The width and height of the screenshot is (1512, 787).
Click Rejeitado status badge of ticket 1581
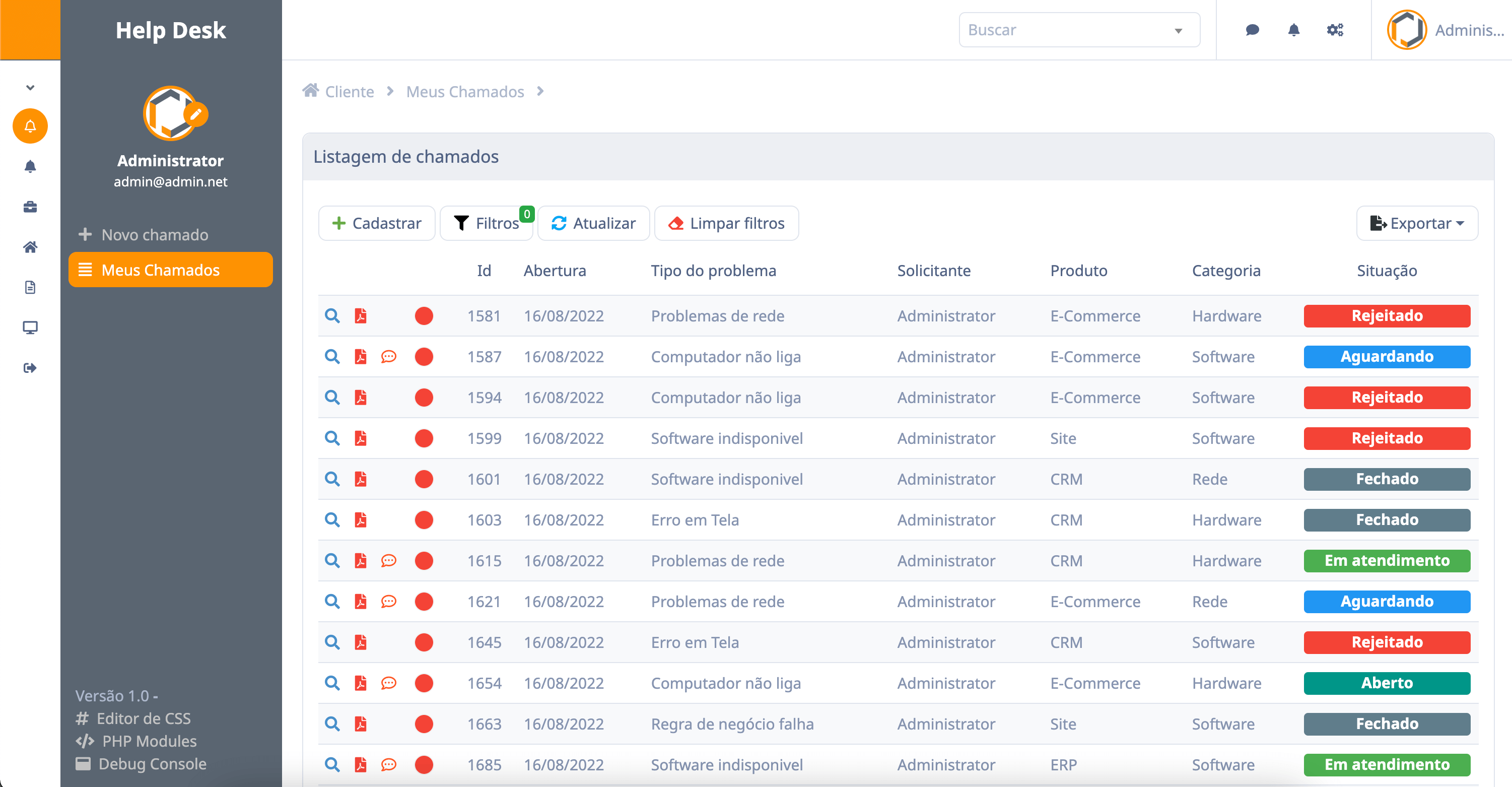point(1387,316)
